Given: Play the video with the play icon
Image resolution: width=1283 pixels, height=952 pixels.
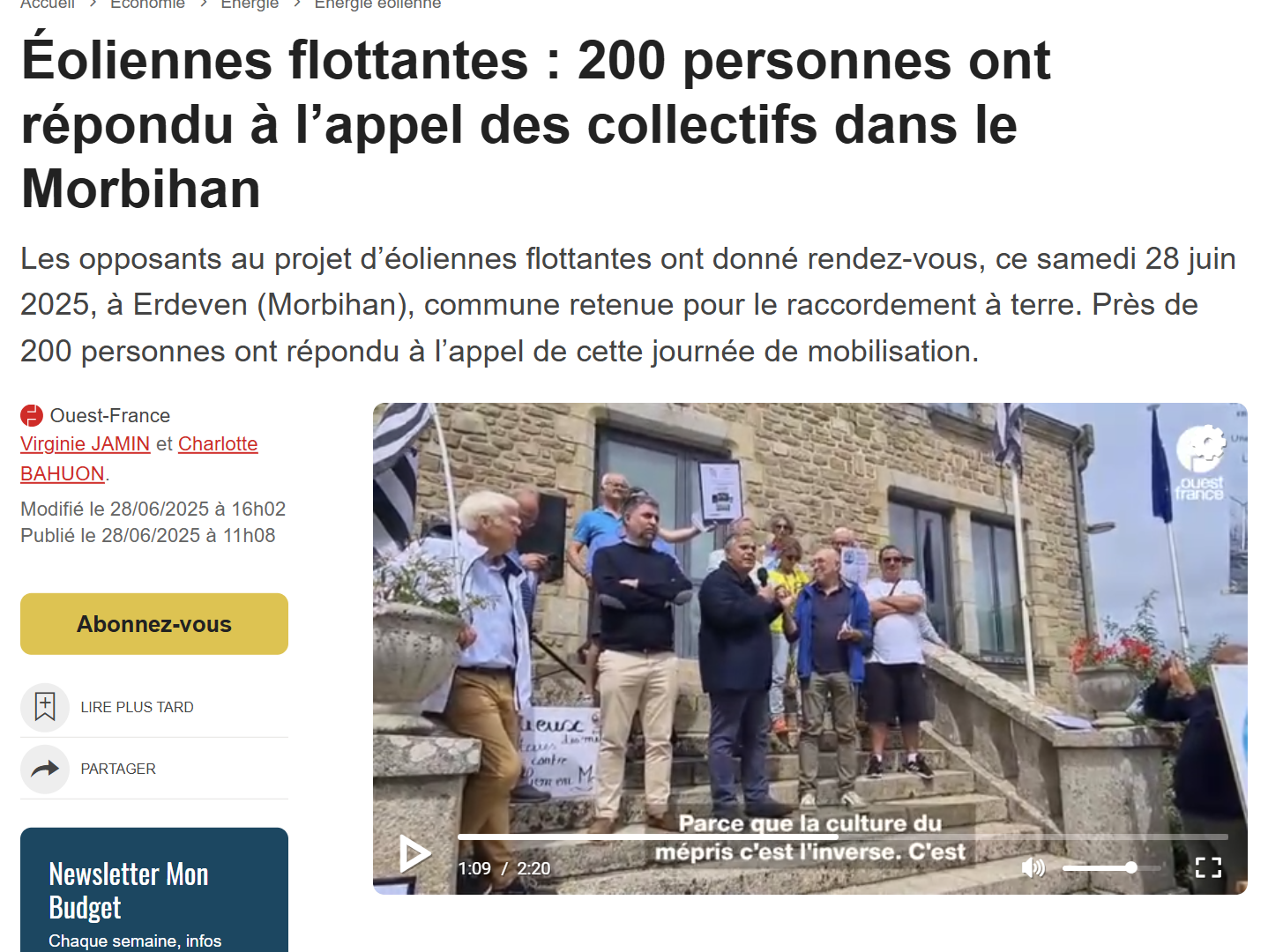Looking at the screenshot, I should (415, 853).
